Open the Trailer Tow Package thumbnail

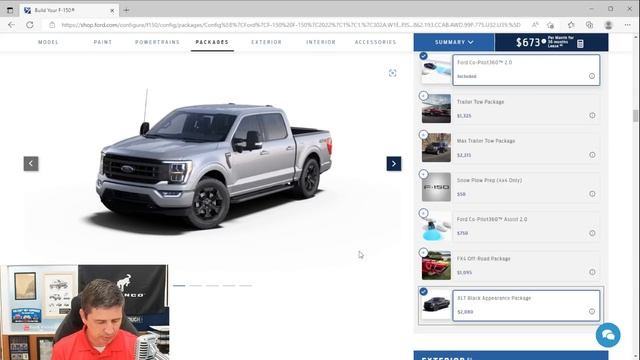tap(436, 109)
